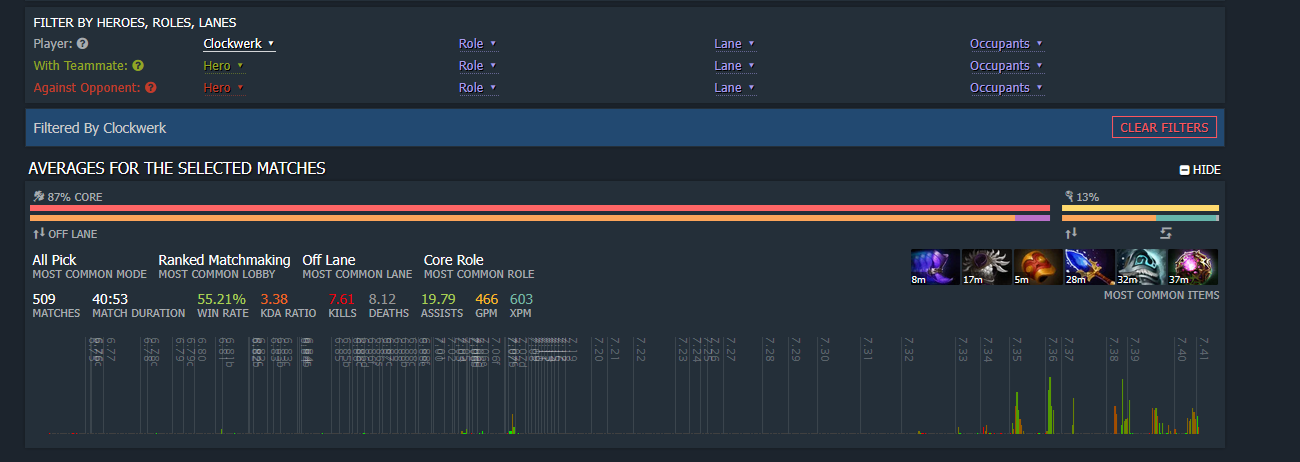Image resolution: width=1300 pixels, height=462 pixels.
Task: Open the Player row Lane dropdown
Action: click(734, 43)
